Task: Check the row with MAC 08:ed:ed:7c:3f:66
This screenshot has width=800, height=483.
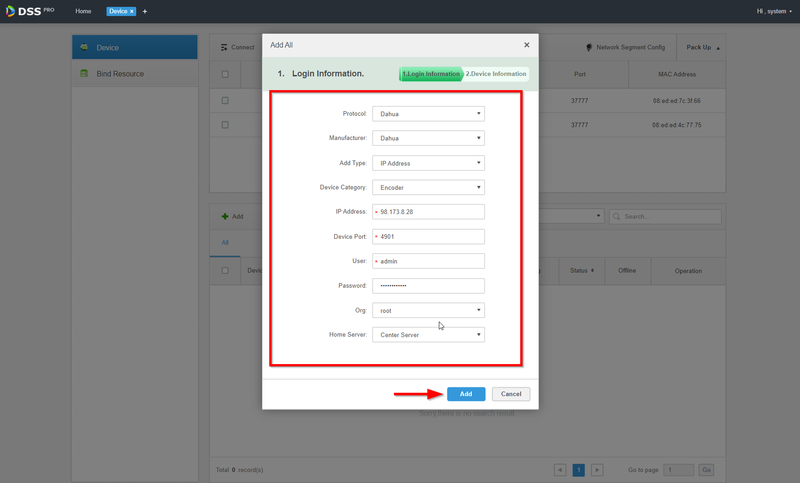Action: point(225,101)
